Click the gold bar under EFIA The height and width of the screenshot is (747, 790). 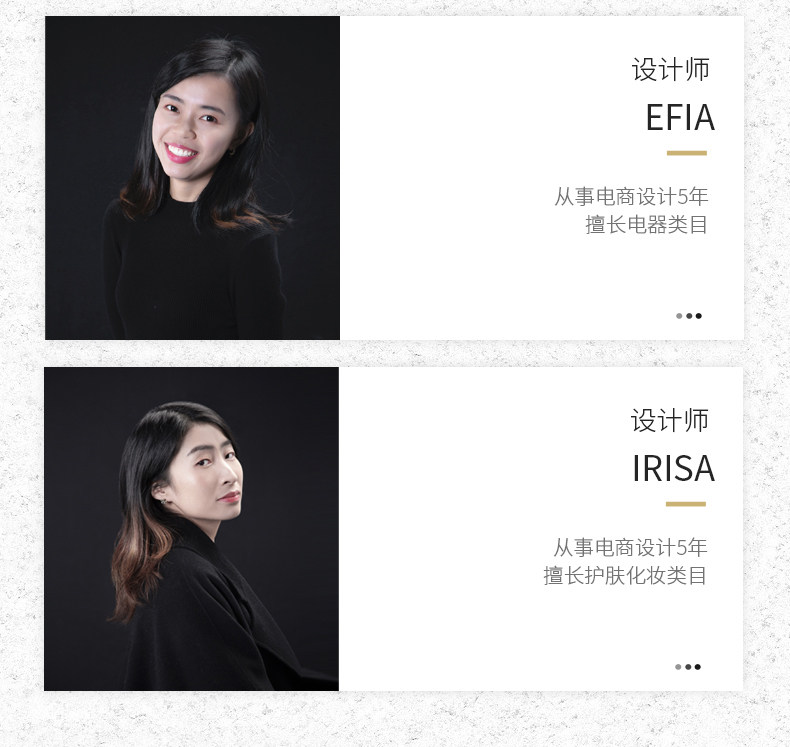tap(687, 153)
